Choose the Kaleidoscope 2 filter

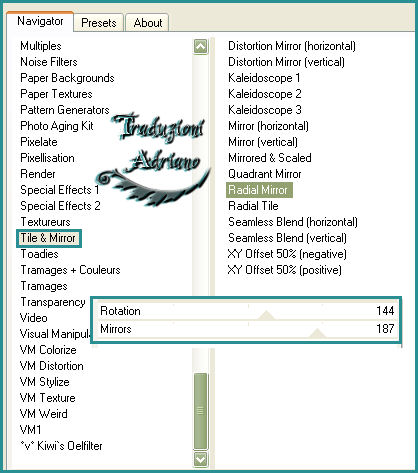click(x=265, y=94)
